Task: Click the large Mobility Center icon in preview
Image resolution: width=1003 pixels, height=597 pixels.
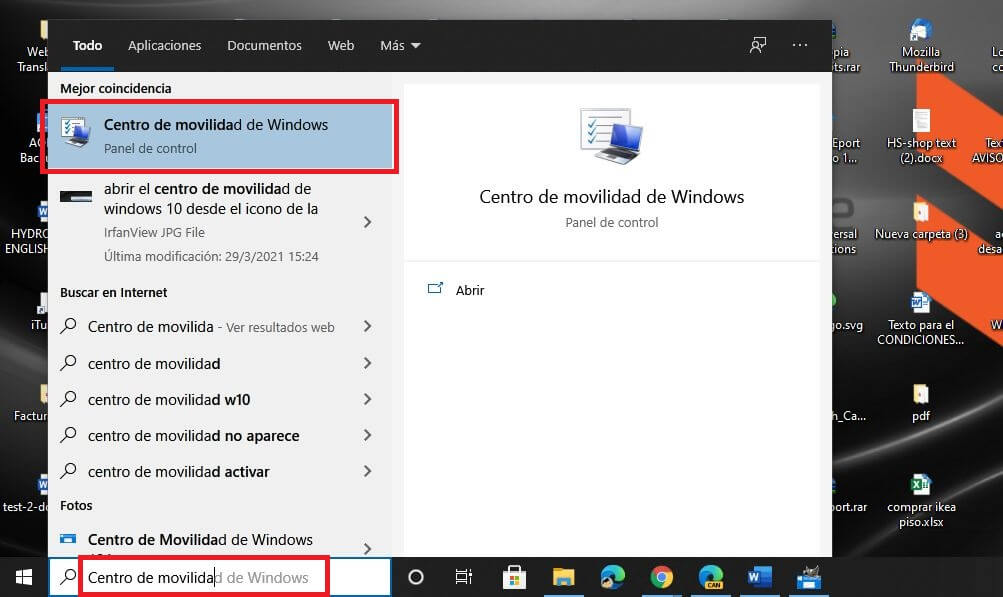Action: (612, 136)
